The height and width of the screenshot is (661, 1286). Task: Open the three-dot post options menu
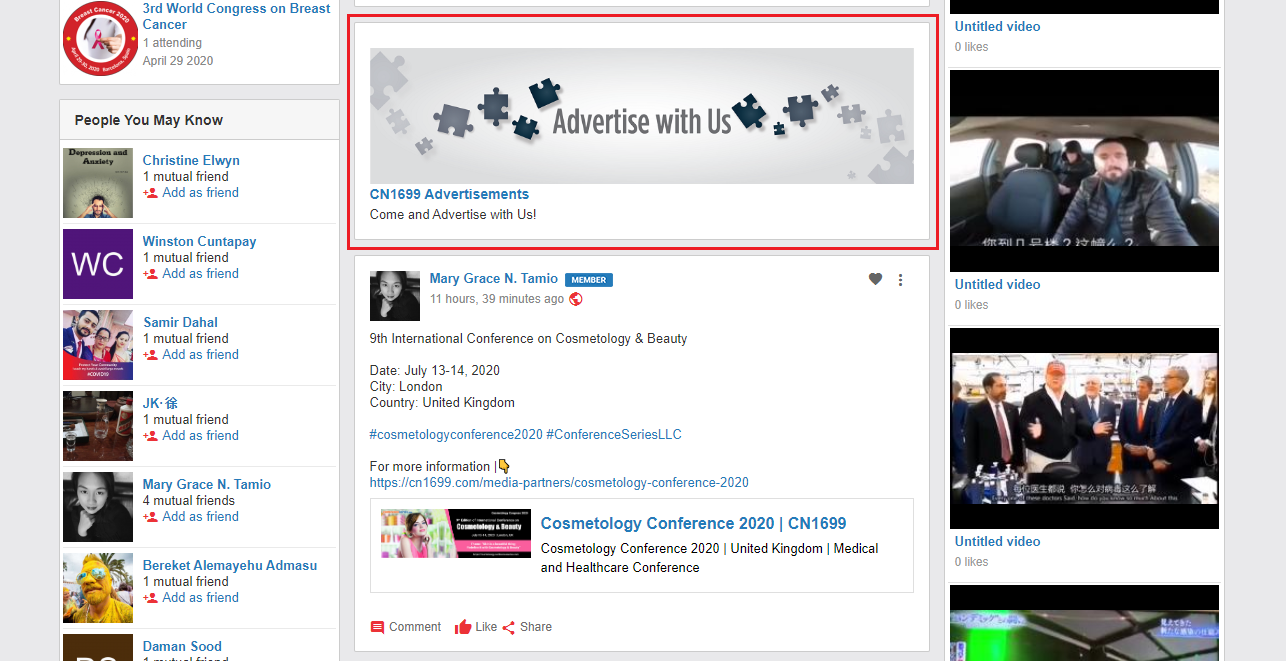coord(900,280)
